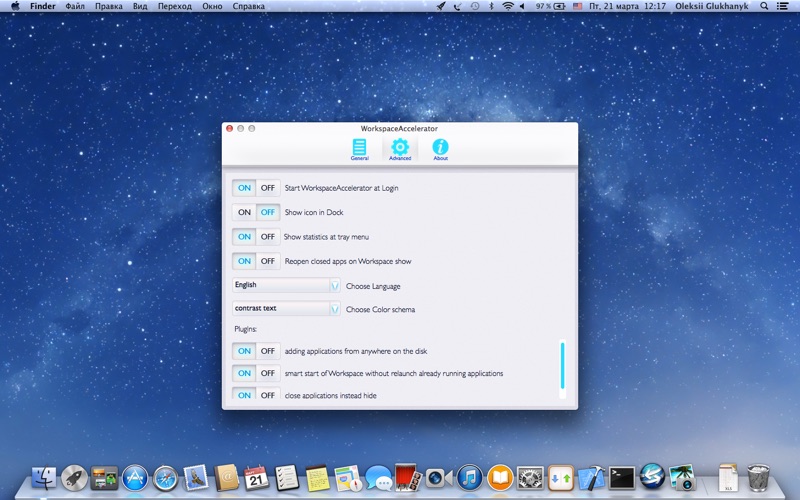This screenshot has height=500, width=800.
Task: Click the US flag input source
Action: click(578, 6)
